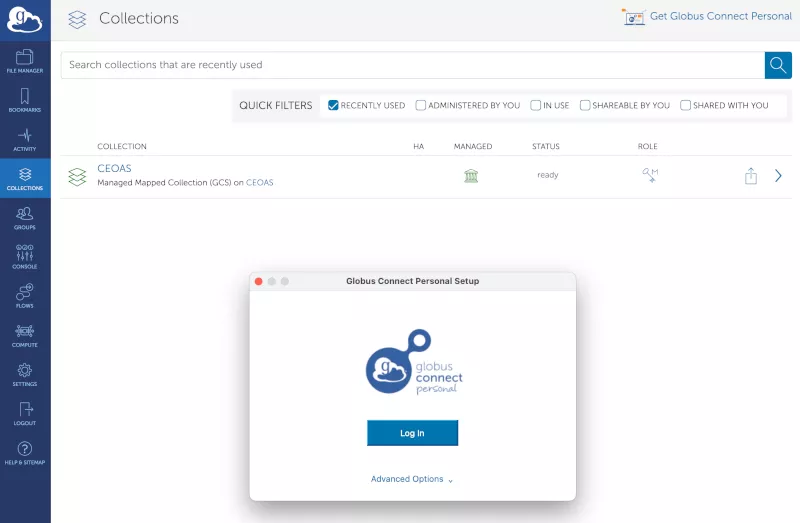The image size is (800, 523).
Task: Open File Manager in the sidebar
Action: coord(24,61)
